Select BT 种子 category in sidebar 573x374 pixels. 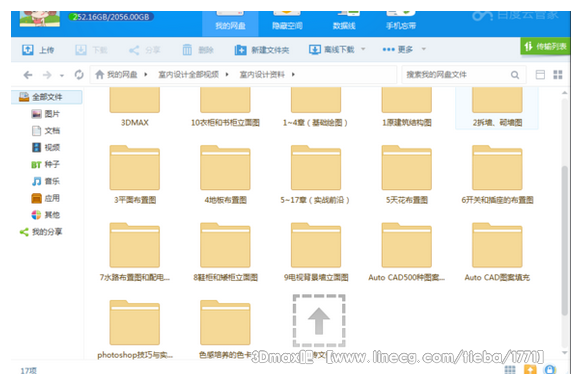tap(46, 165)
